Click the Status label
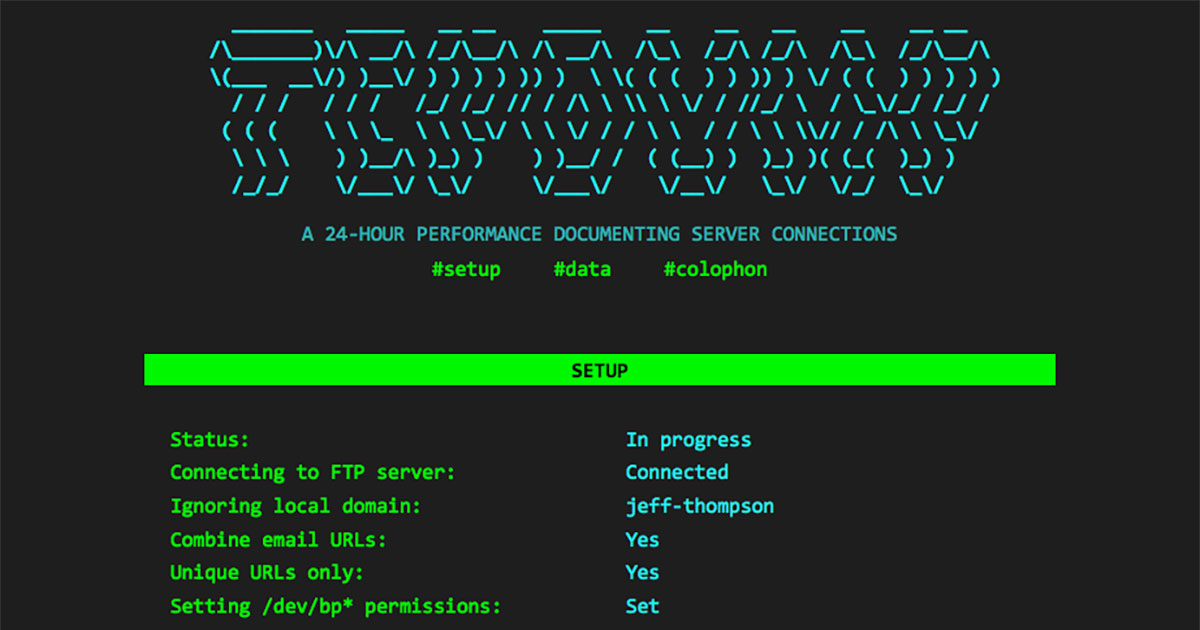Screen dimensions: 1200x630 click(209, 439)
